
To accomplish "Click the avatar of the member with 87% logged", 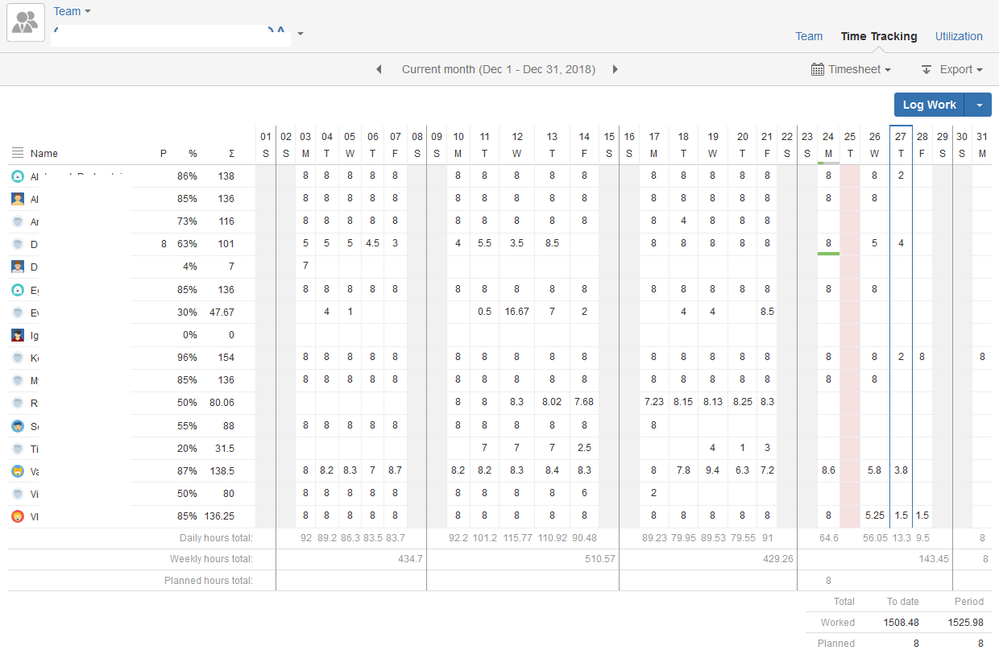I will (18, 470).
